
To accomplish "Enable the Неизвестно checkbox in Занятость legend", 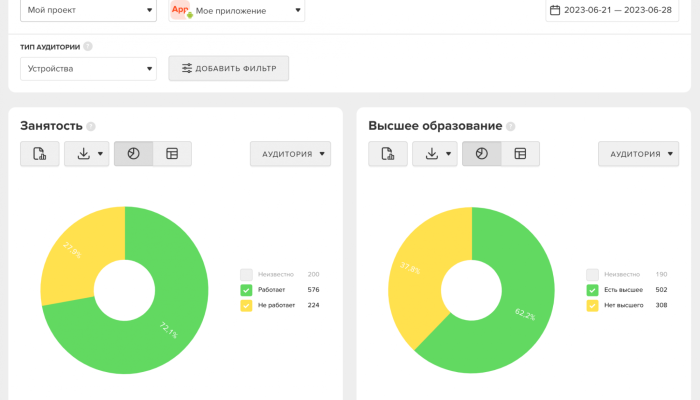I will (x=247, y=274).
